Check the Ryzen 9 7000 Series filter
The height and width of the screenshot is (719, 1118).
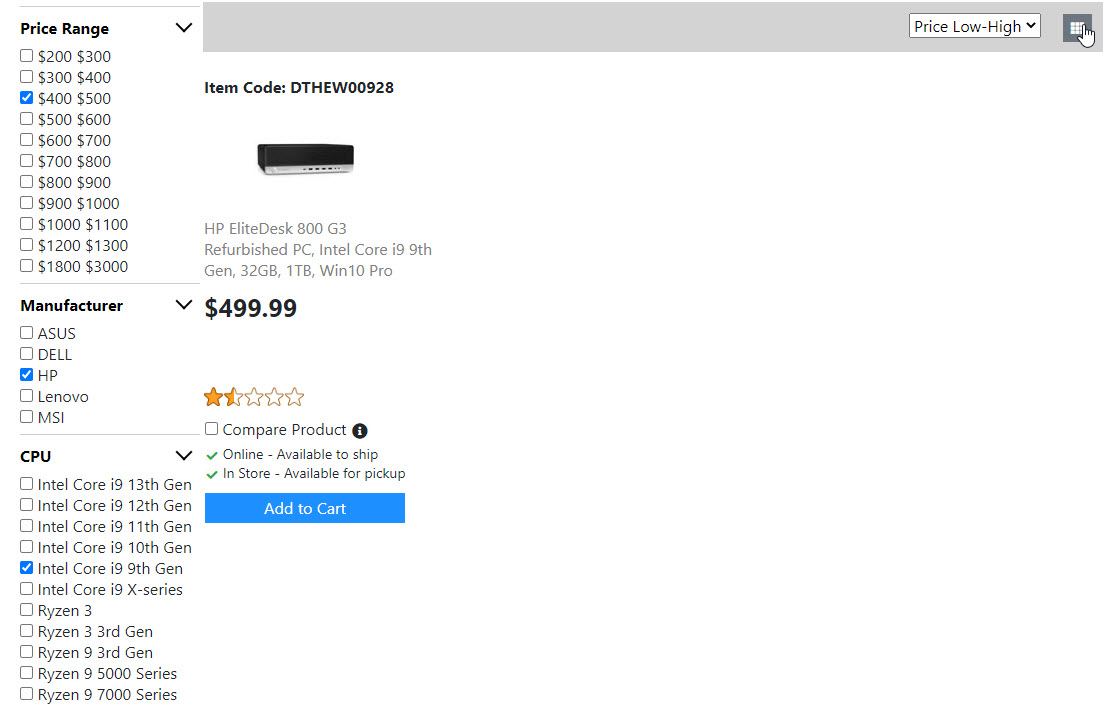(x=27, y=694)
